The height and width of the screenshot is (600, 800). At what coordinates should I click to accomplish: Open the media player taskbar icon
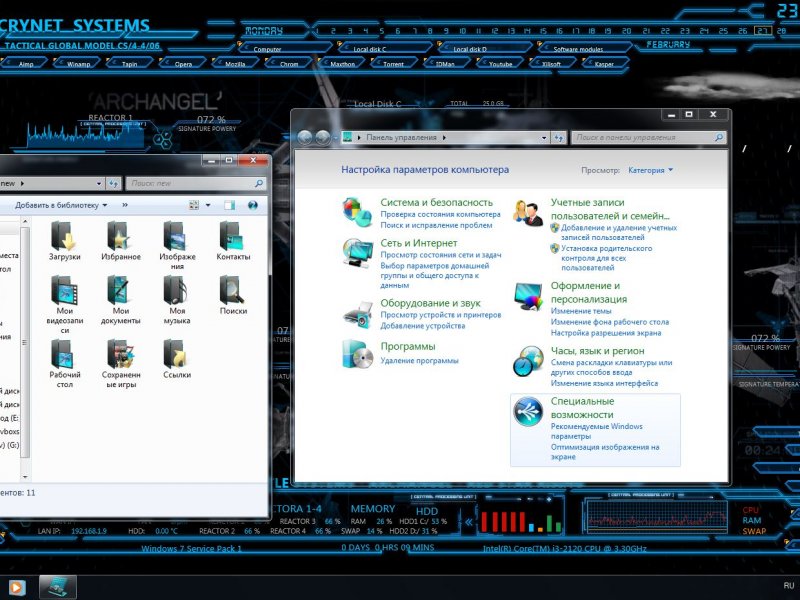coord(16,588)
